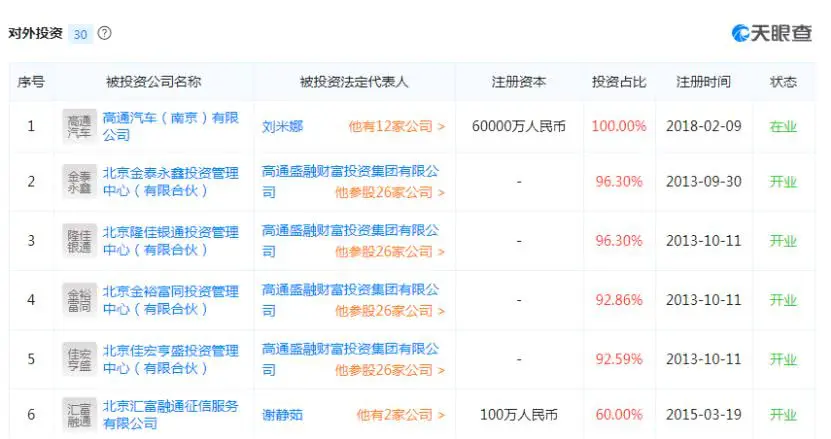
Task: Select the 2013-10-11 date in row 5
Action: point(704,360)
